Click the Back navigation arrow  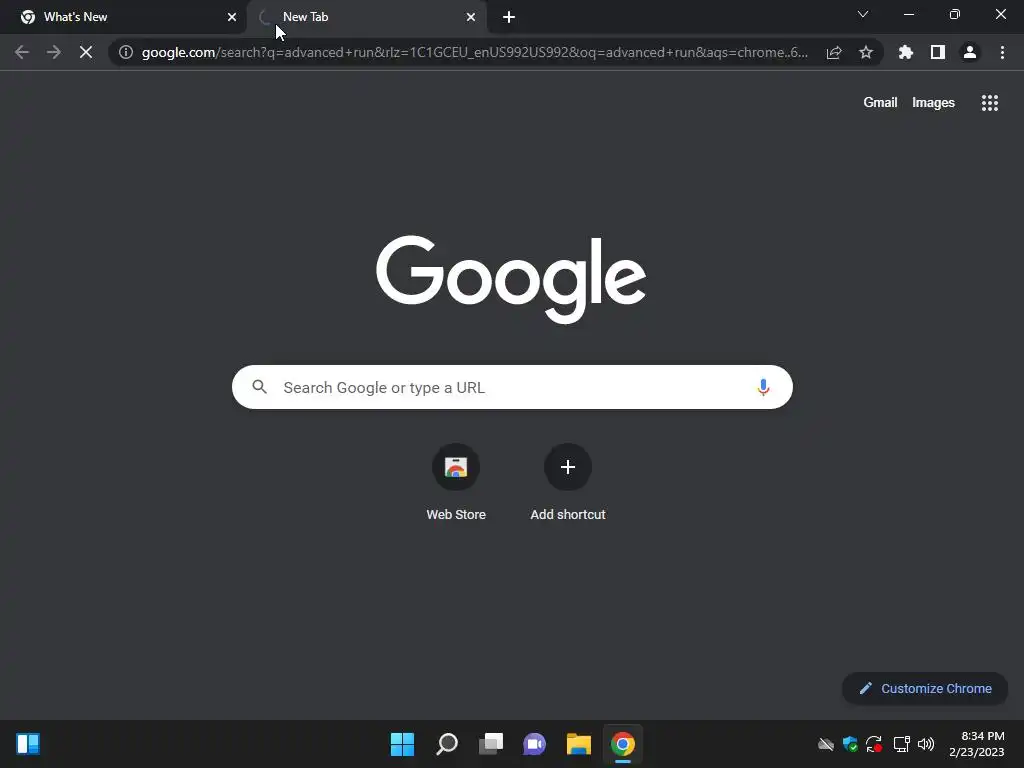[x=22, y=52]
